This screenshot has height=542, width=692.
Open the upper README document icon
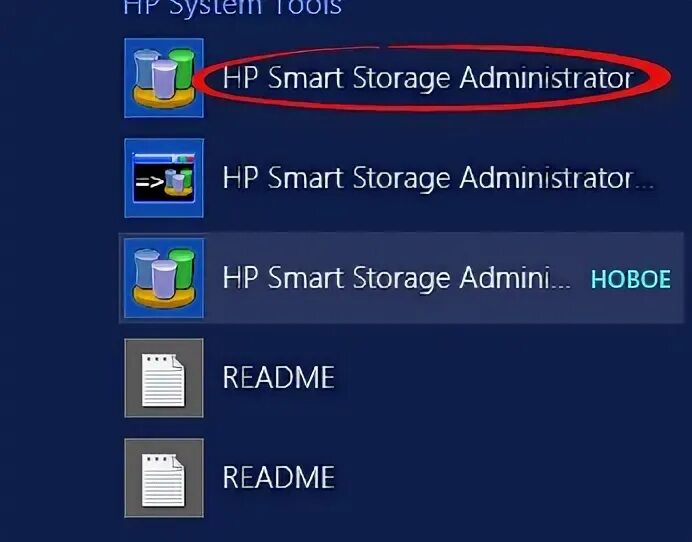point(164,378)
